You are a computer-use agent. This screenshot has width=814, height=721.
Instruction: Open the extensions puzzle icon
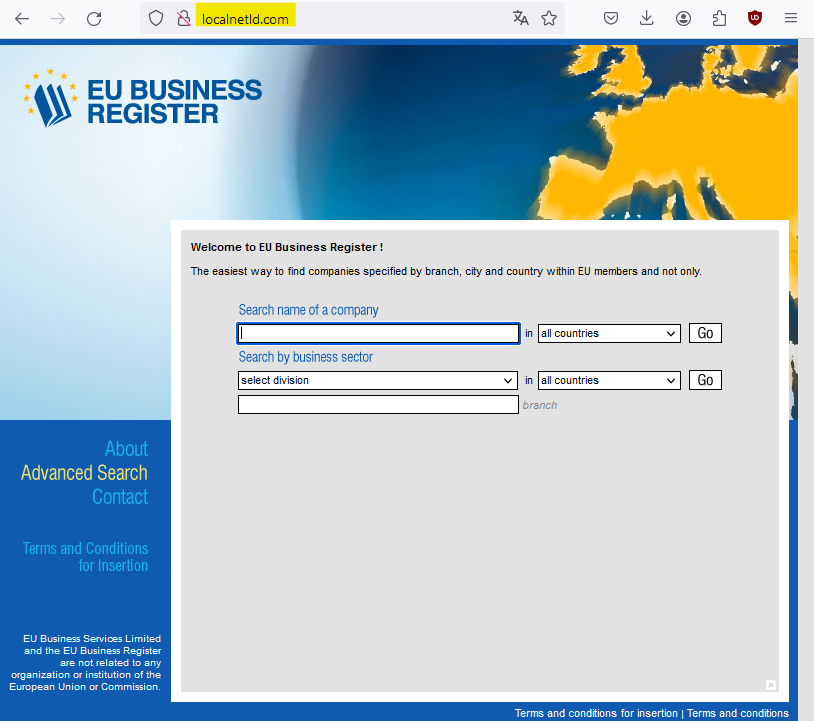click(x=719, y=18)
